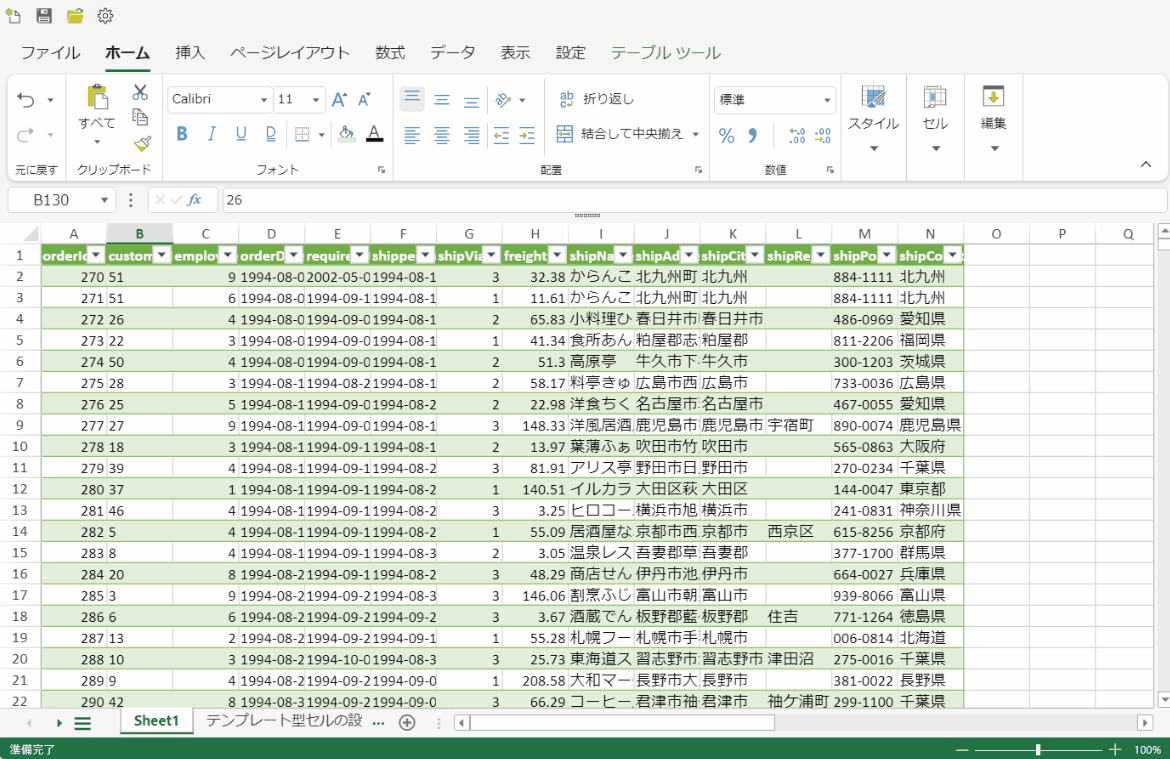
Task: Switch to the データ tab
Action: 452,53
